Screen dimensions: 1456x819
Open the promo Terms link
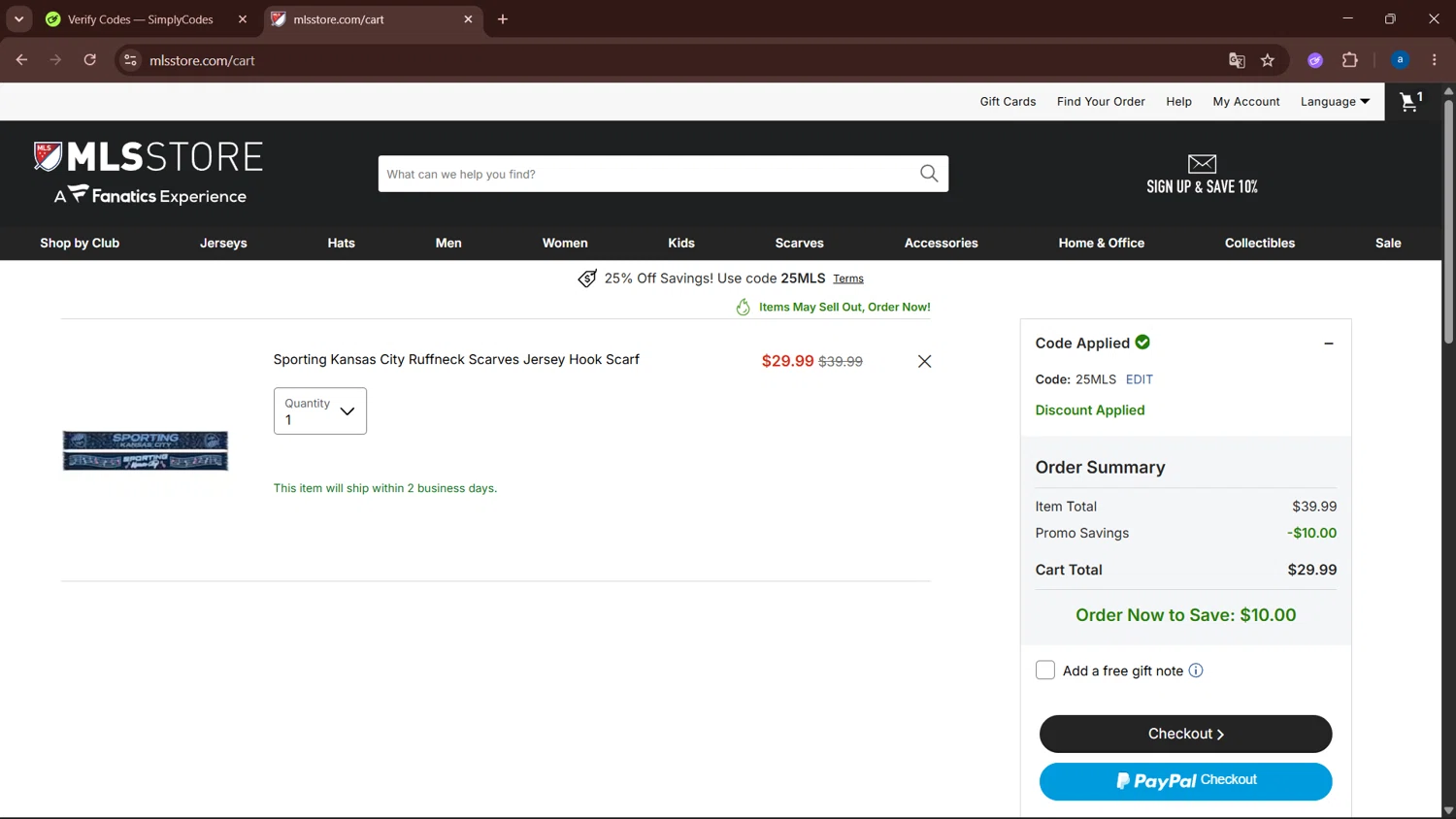pos(848,278)
